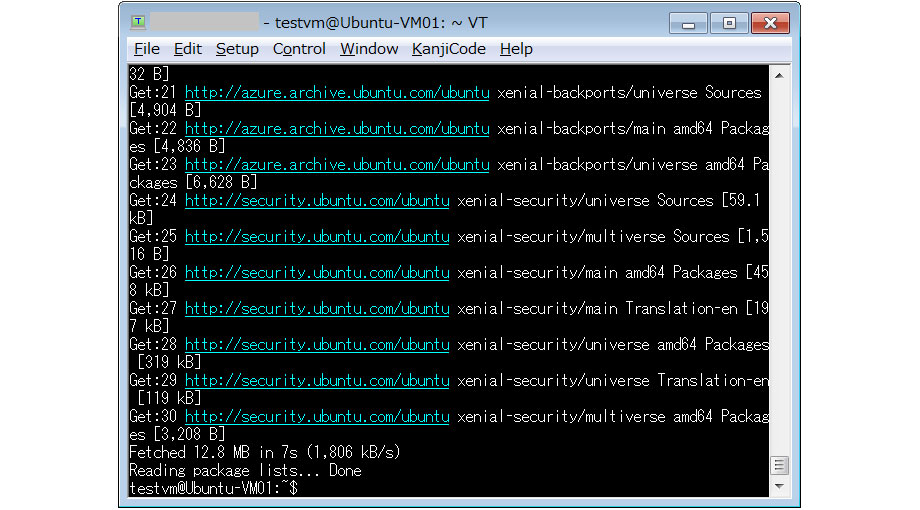Screen dimensions: 920x510
Task: Click the security.ubuntu.com link on Get:30 line
Action: 317,417
